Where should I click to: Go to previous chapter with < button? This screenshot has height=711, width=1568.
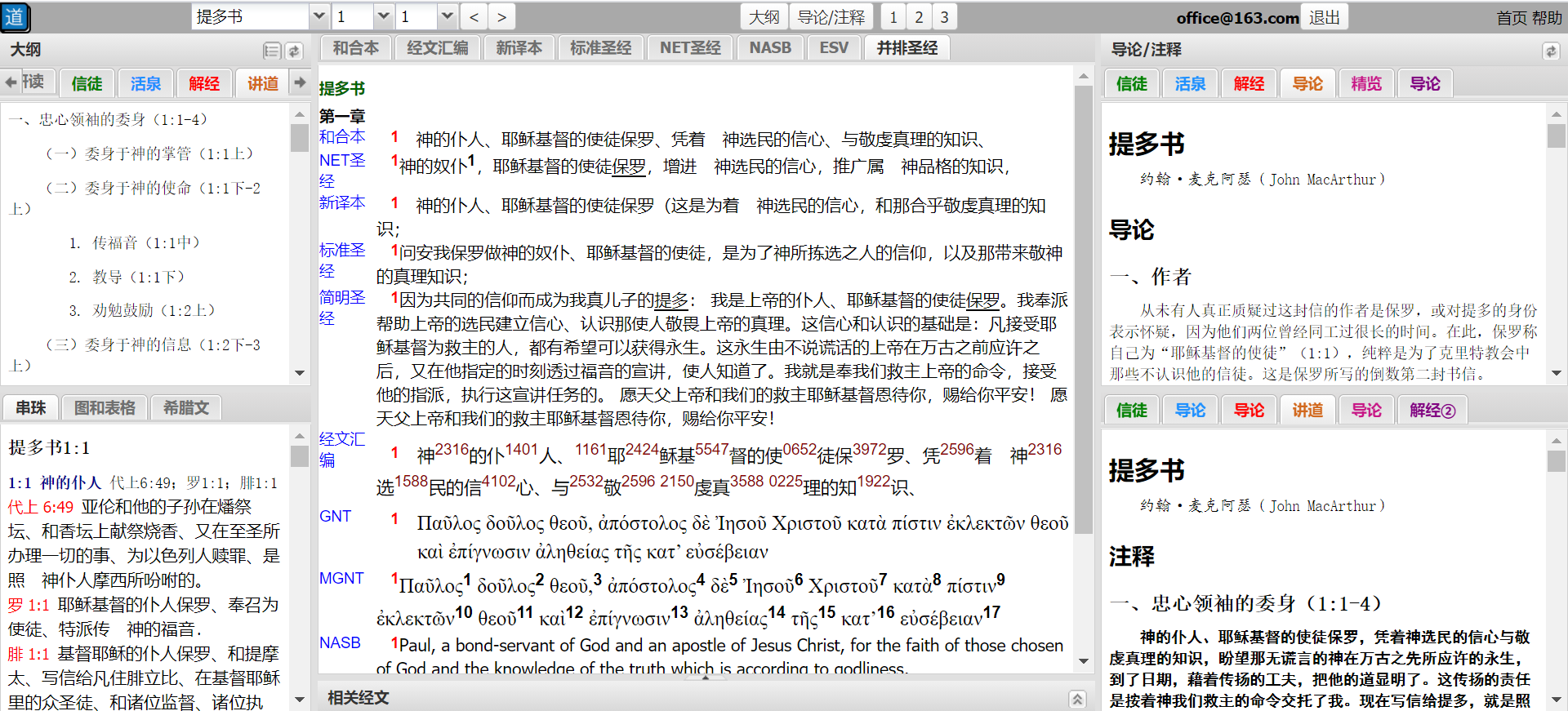[x=474, y=17]
